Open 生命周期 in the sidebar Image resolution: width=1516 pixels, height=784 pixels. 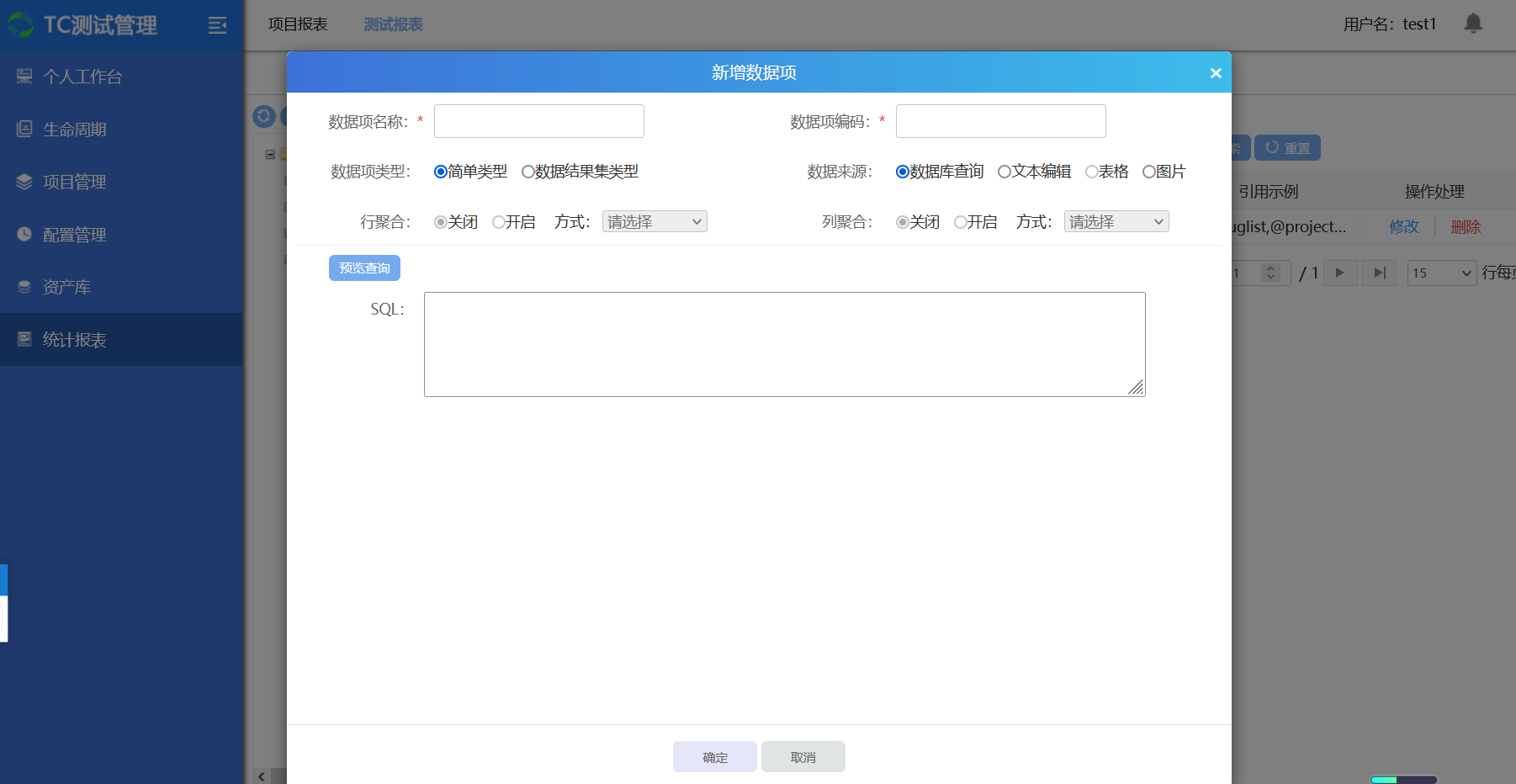pyautogui.click(x=74, y=130)
